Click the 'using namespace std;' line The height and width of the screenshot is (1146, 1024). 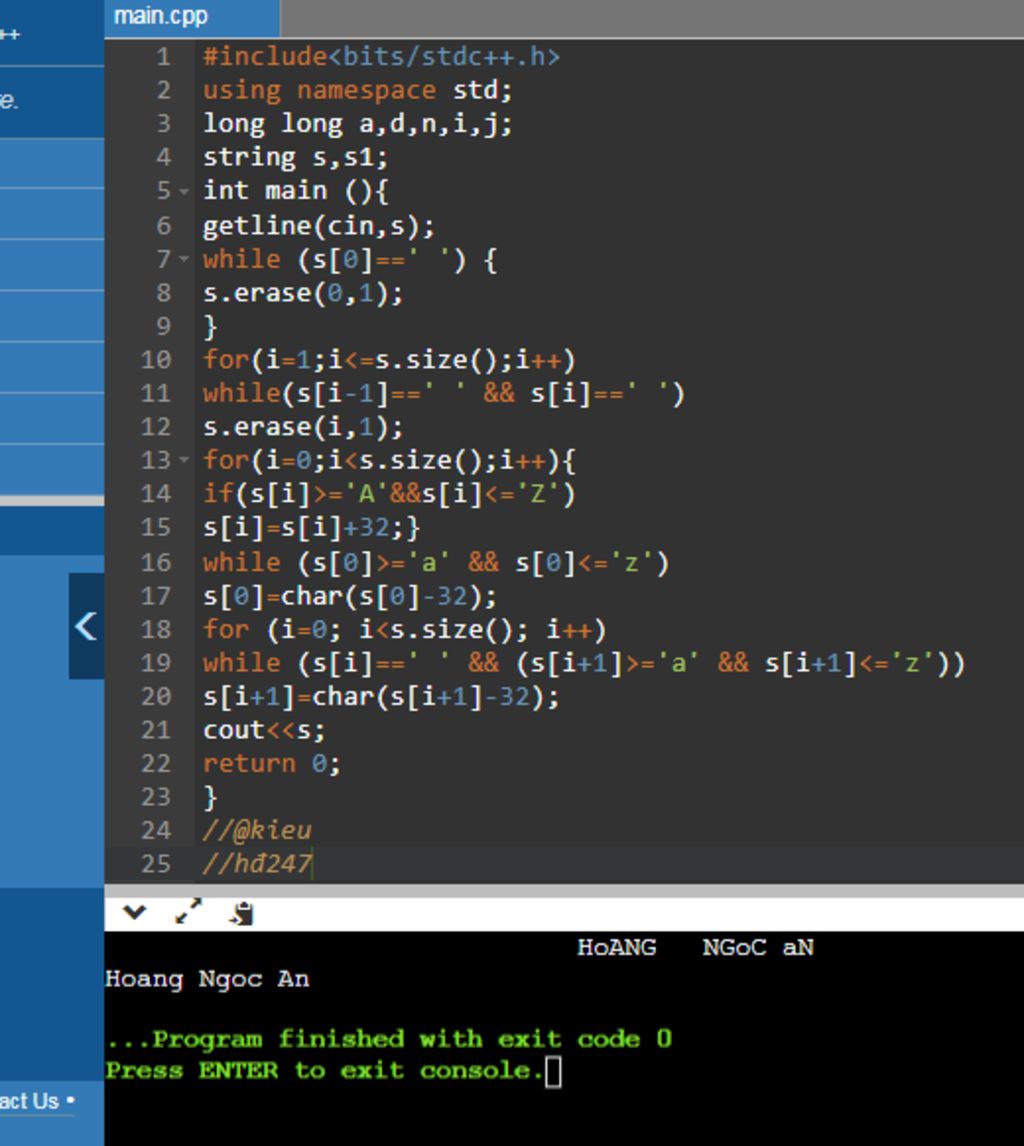click(357, 91)
